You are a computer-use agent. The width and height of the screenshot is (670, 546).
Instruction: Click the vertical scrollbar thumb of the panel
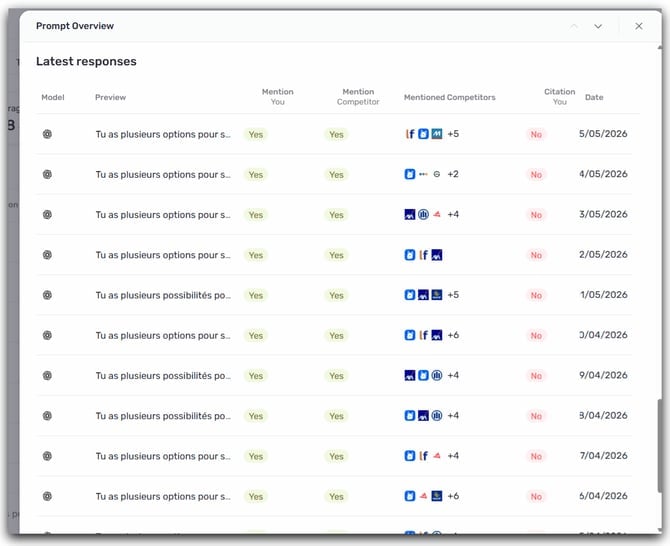coord(659,446)
